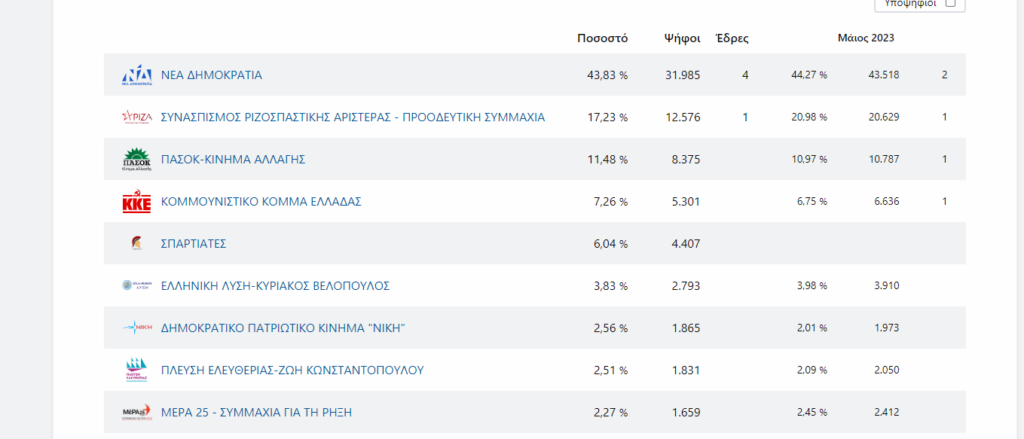The height and width of the screenshot is (439, 1024).
Task: Select Νέα Δημοκρατία seats value 4
Action: point(745,75)
